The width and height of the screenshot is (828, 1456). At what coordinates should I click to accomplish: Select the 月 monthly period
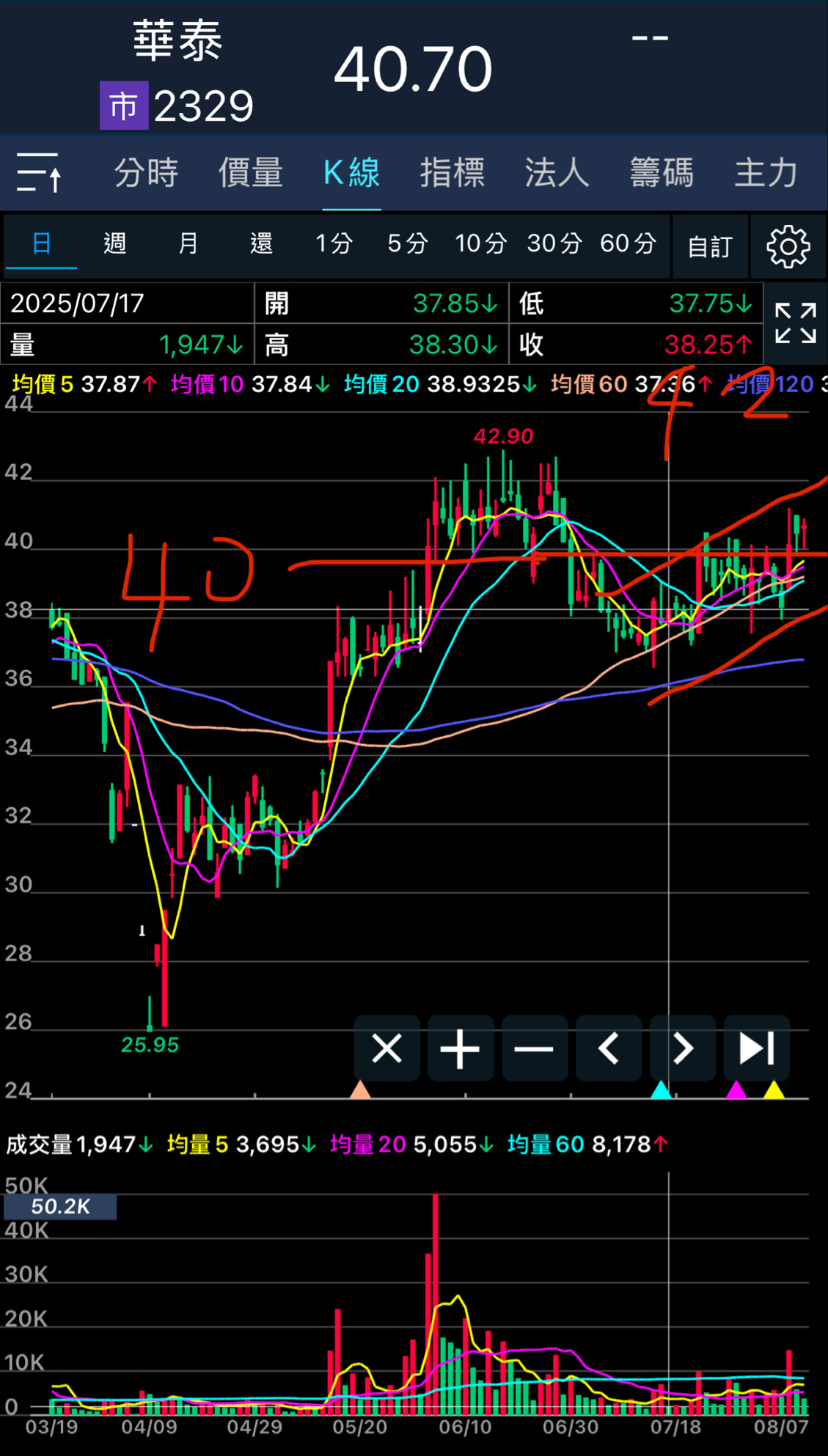coord(188,243)
